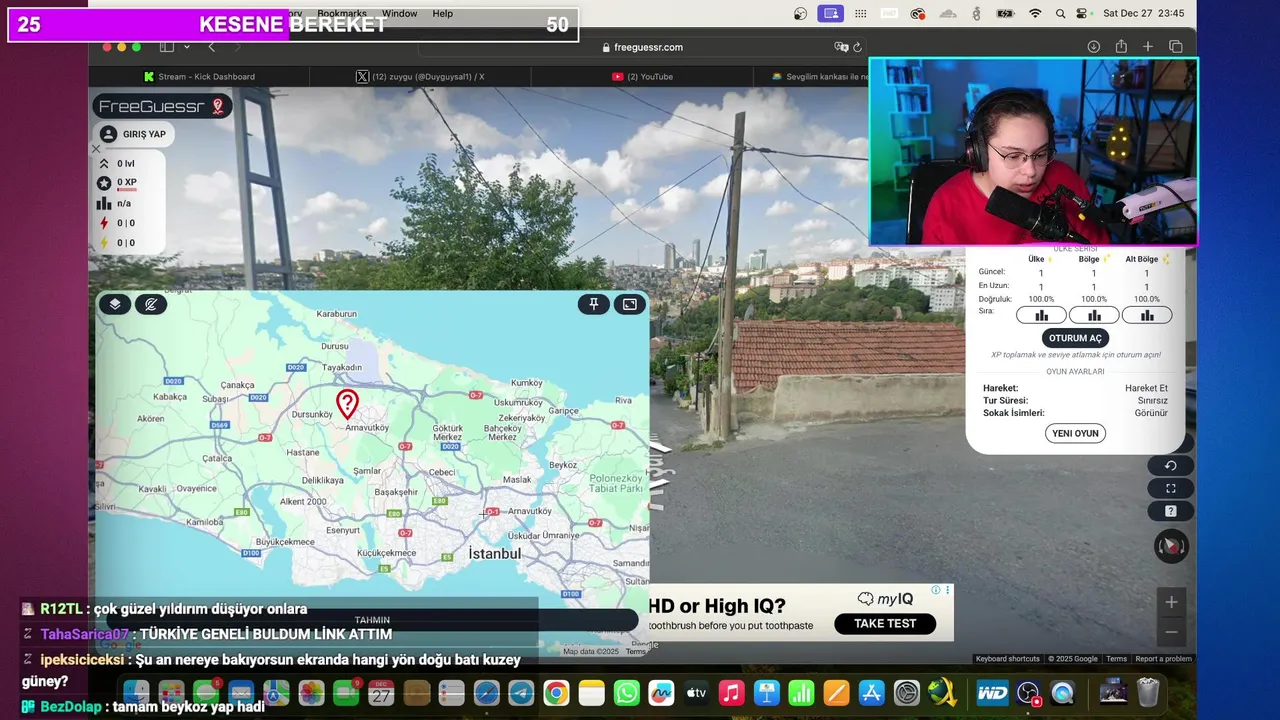This screenshot has width=1280, height=720.
Task: Click Istanbul label on the map
Action: [x=494, y=554]
